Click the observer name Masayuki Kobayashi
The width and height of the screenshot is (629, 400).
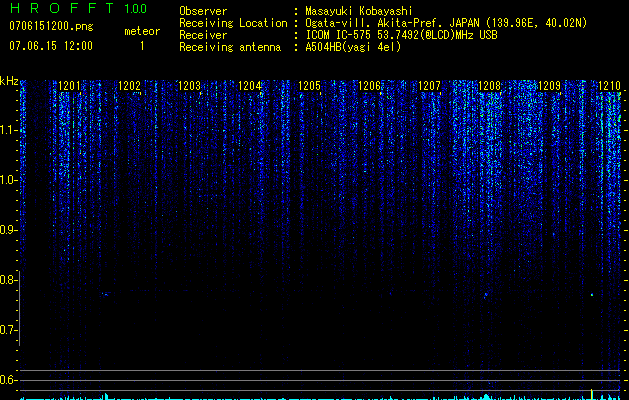tap(359, 11)
